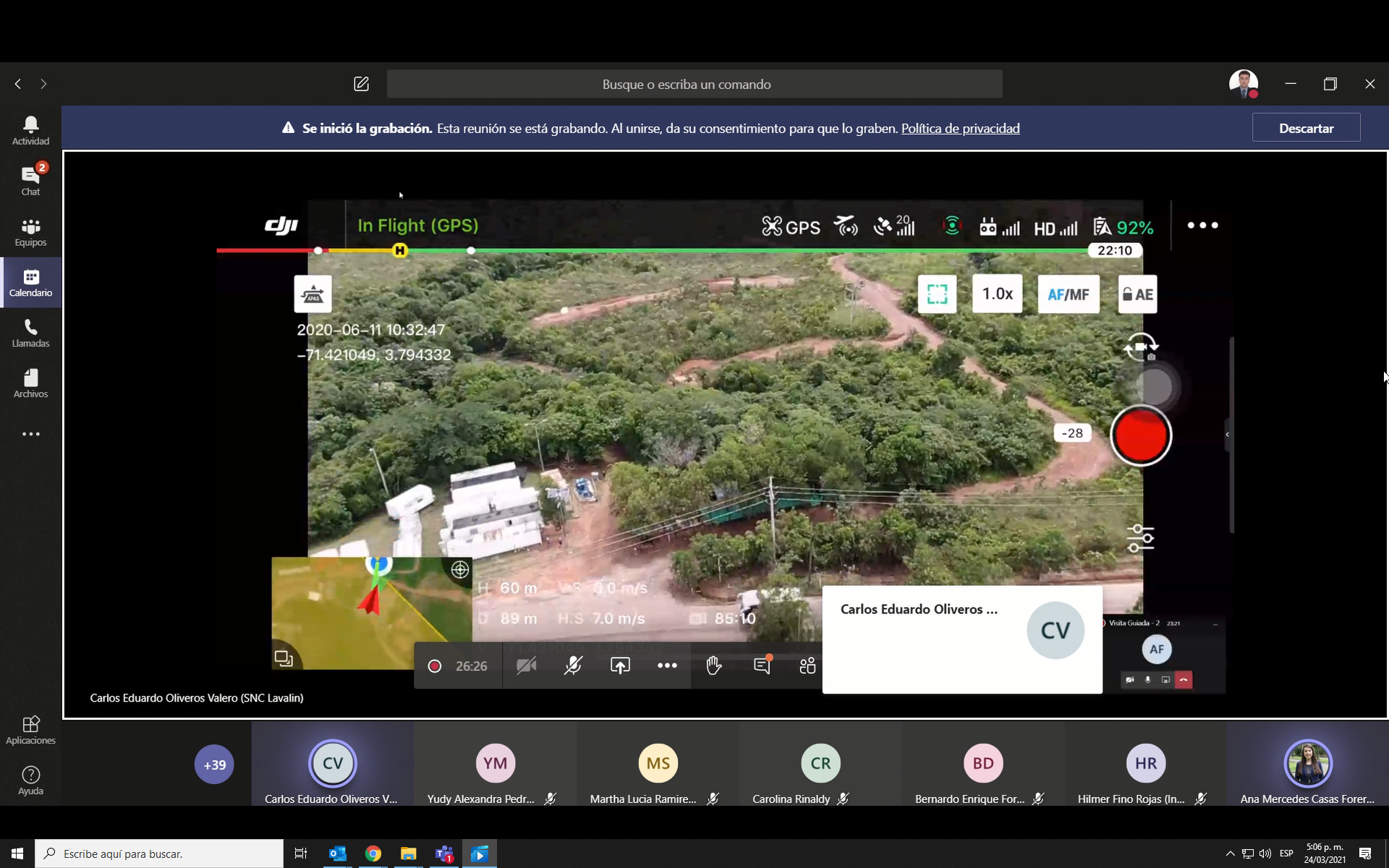Select the Calendario tab
1389x868 pixels.
[30, 283]
